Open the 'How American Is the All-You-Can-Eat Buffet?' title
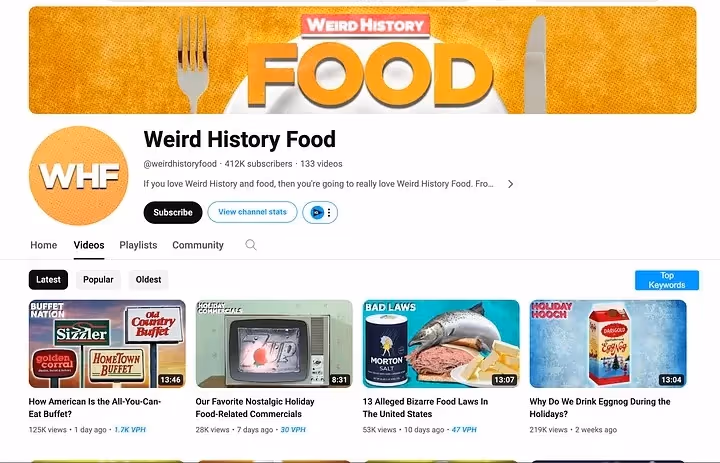The image size is (720, 463). (x=95, y=407)
